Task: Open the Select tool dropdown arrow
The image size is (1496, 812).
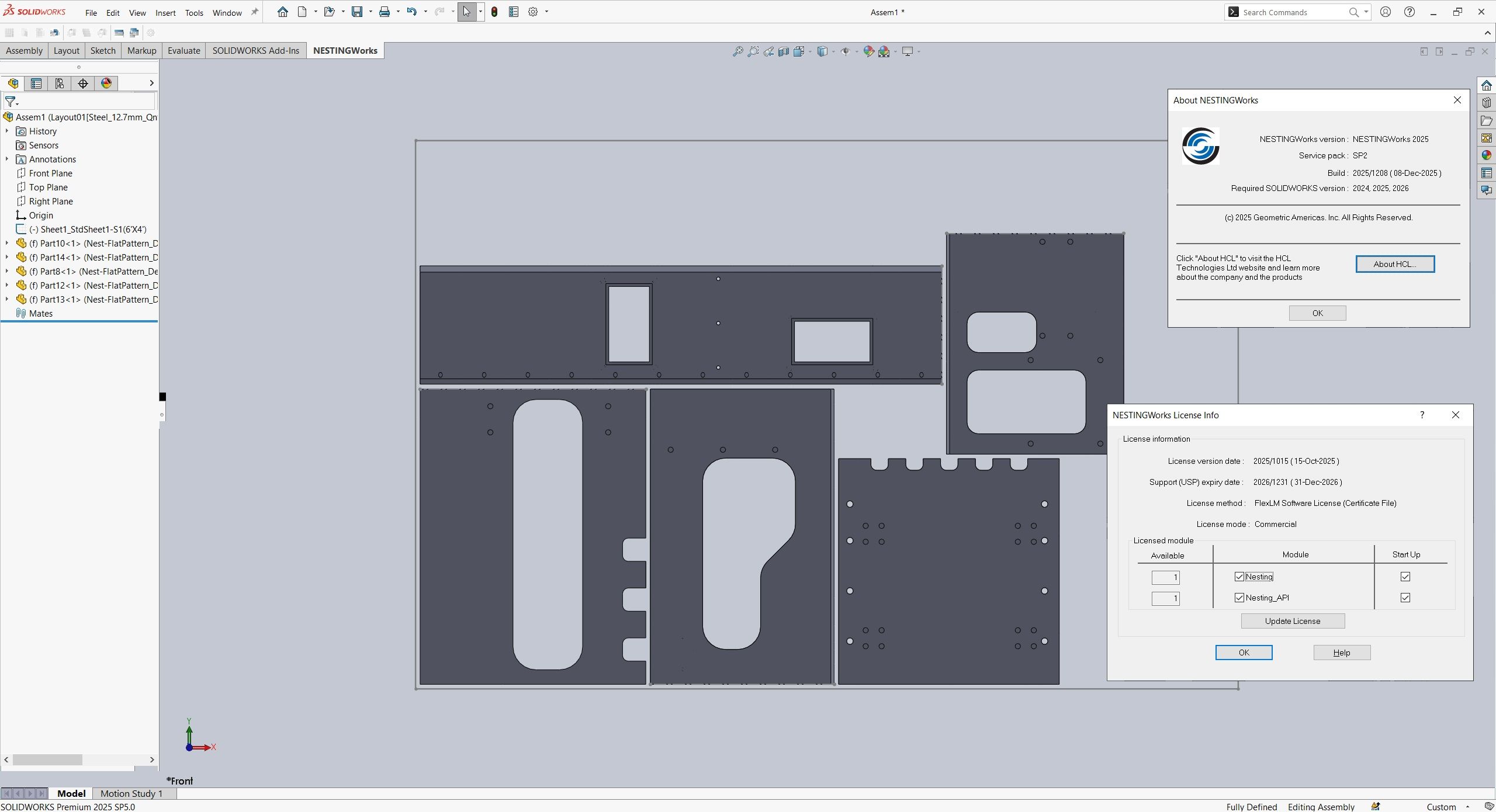Action: click(480, 12)
